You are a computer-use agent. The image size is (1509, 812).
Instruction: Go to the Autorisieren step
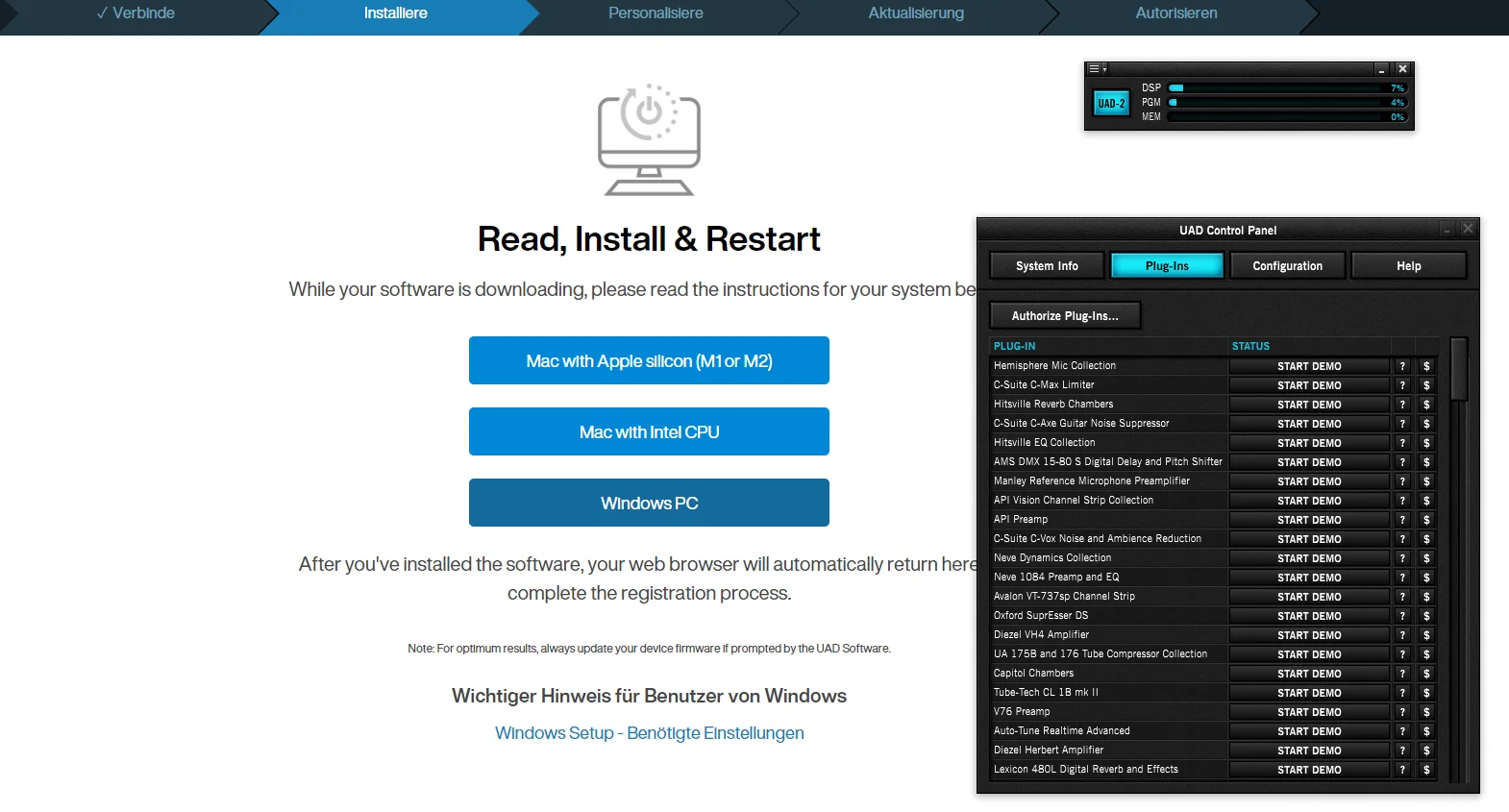(x=1176, y=13)
